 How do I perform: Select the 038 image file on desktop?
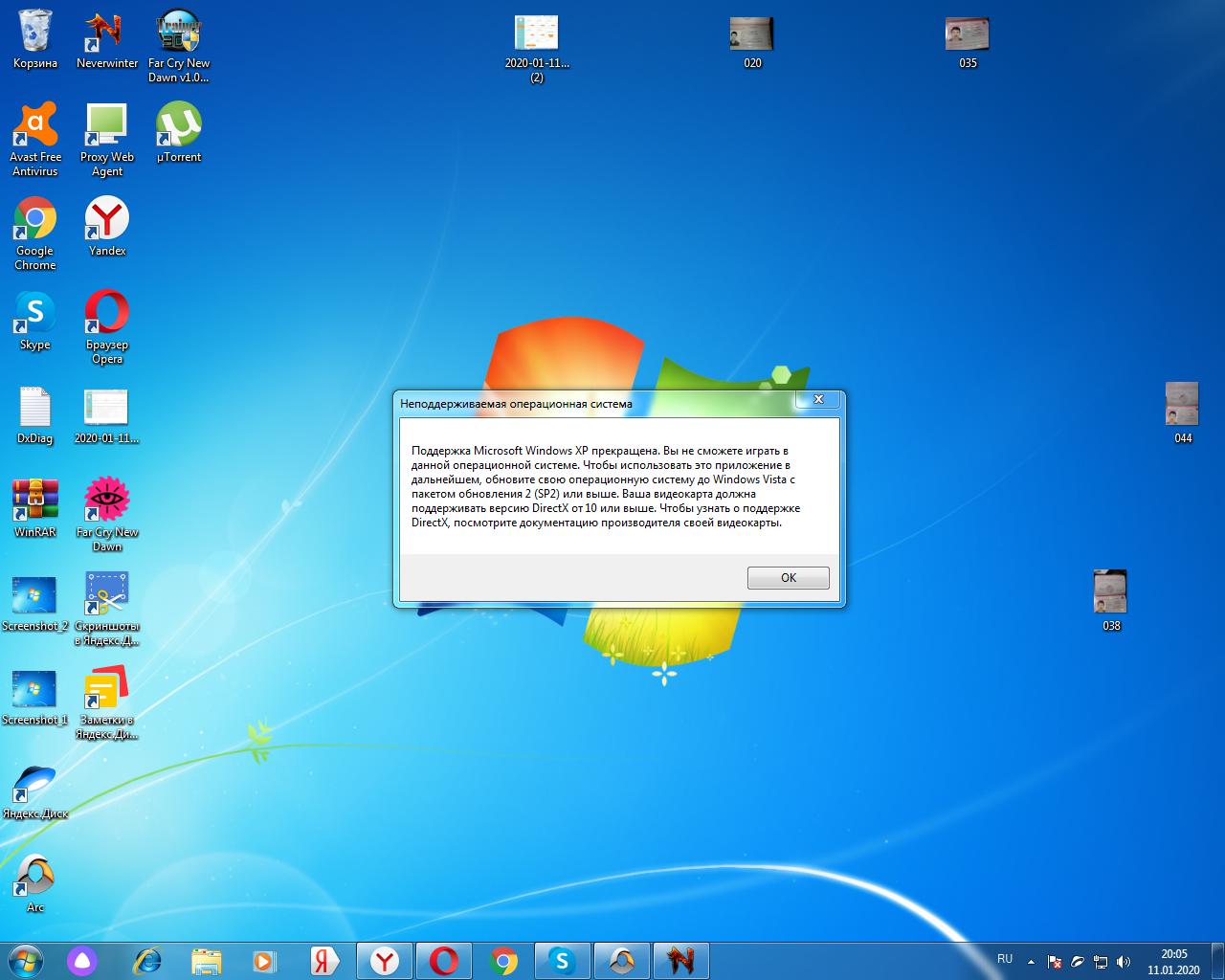(x=1111, y=600)
